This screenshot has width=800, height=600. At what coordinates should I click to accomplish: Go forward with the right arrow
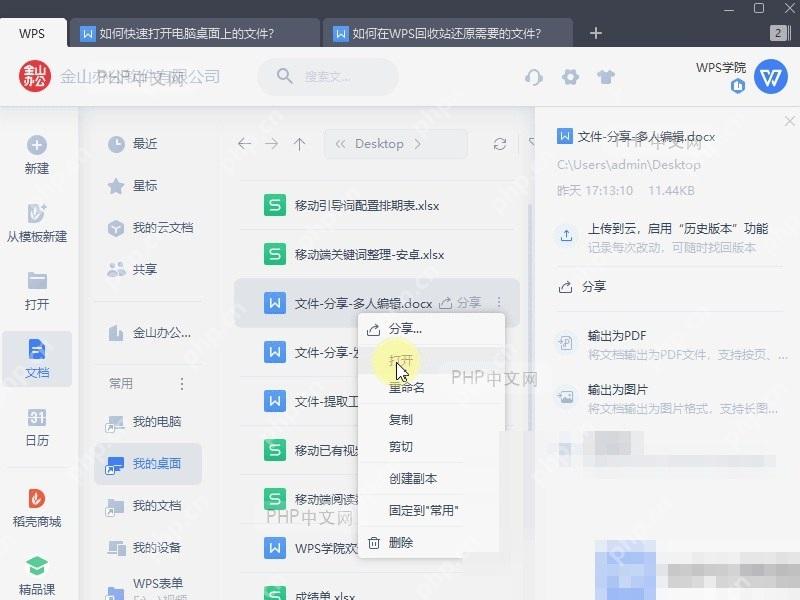click(x=272, y=144)
